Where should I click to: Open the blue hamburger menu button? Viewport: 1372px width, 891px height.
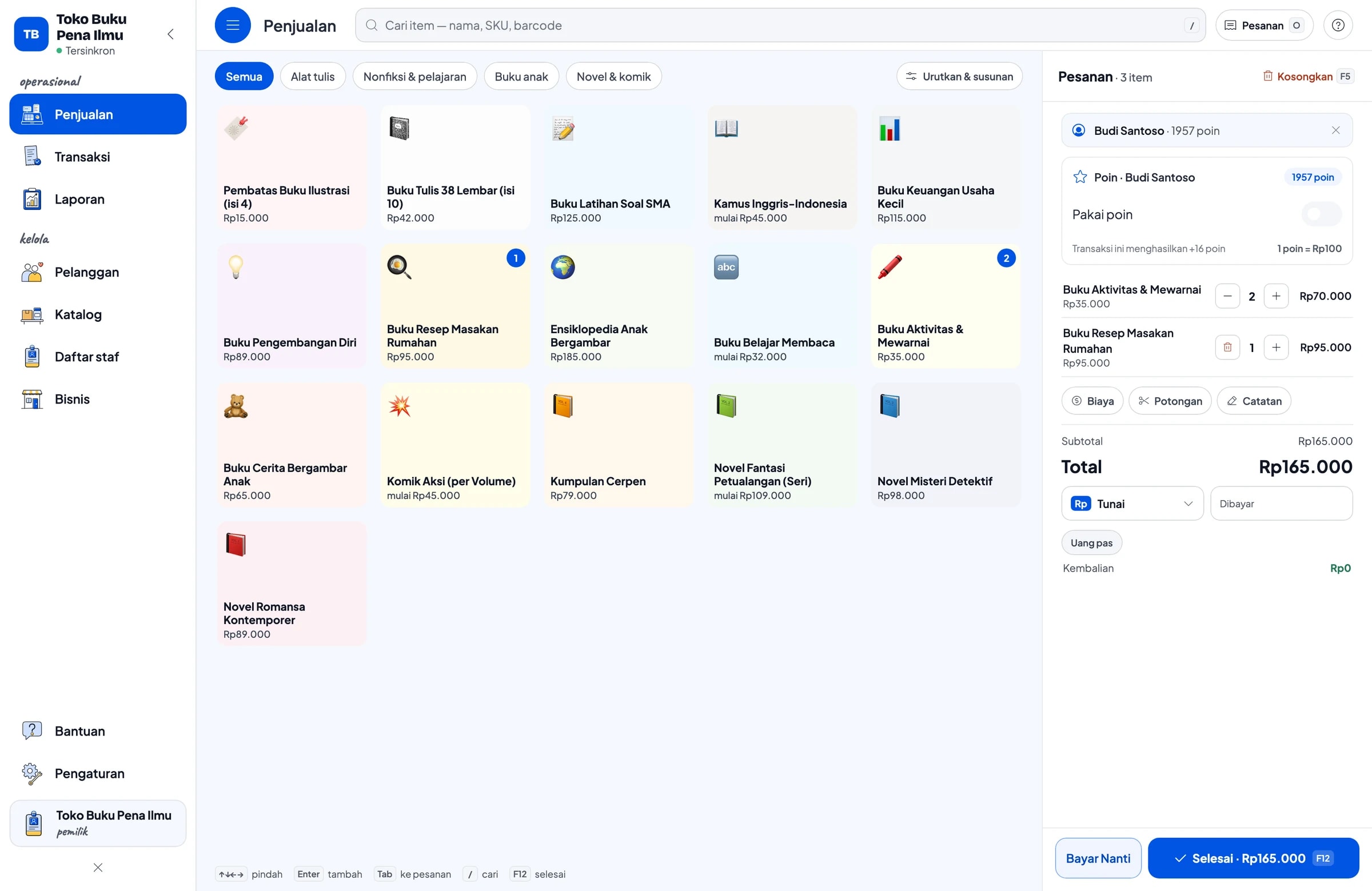pos(232,25)
